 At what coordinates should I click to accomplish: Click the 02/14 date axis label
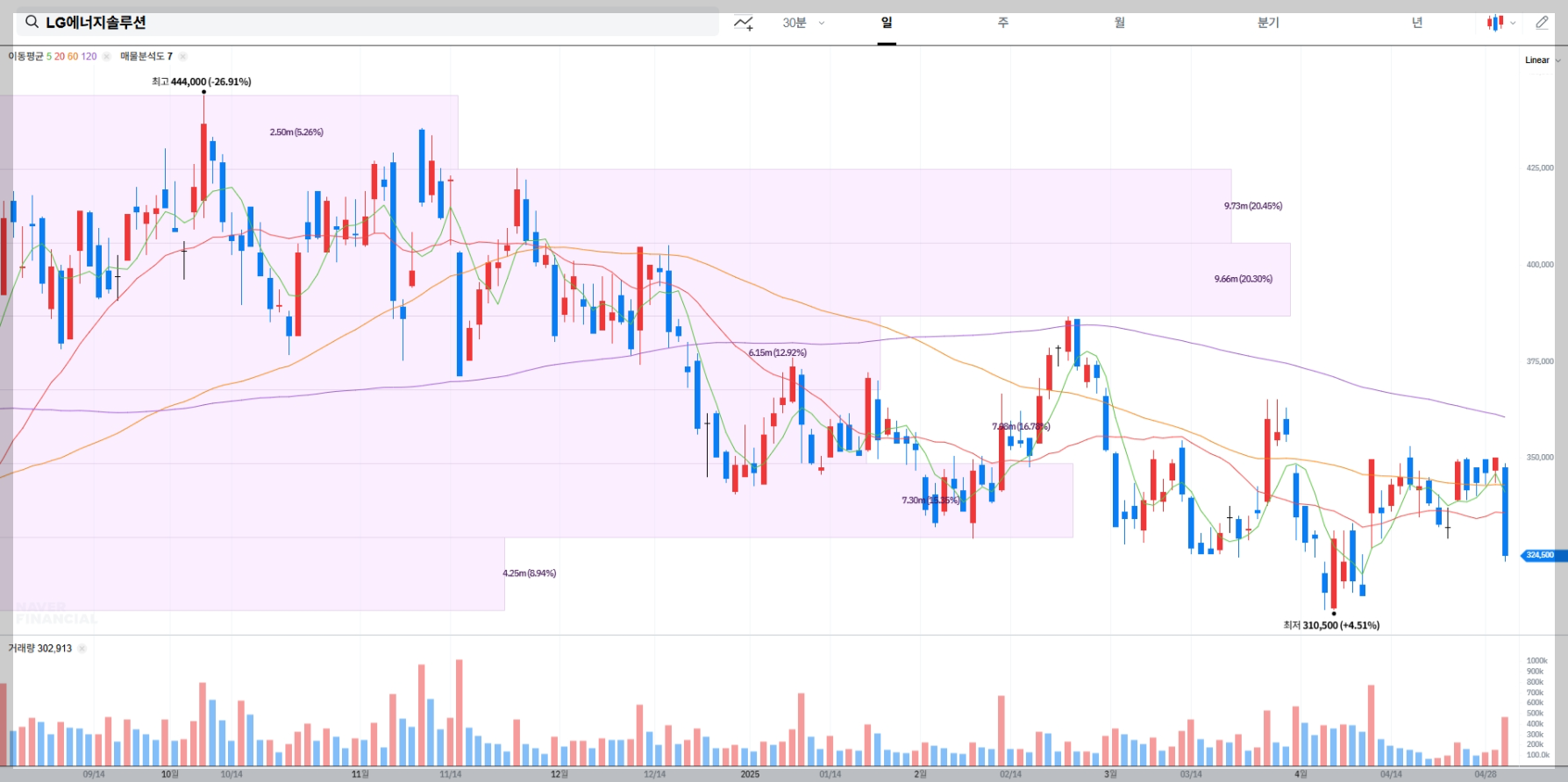pyautogui.click(x=1011, y=774)
